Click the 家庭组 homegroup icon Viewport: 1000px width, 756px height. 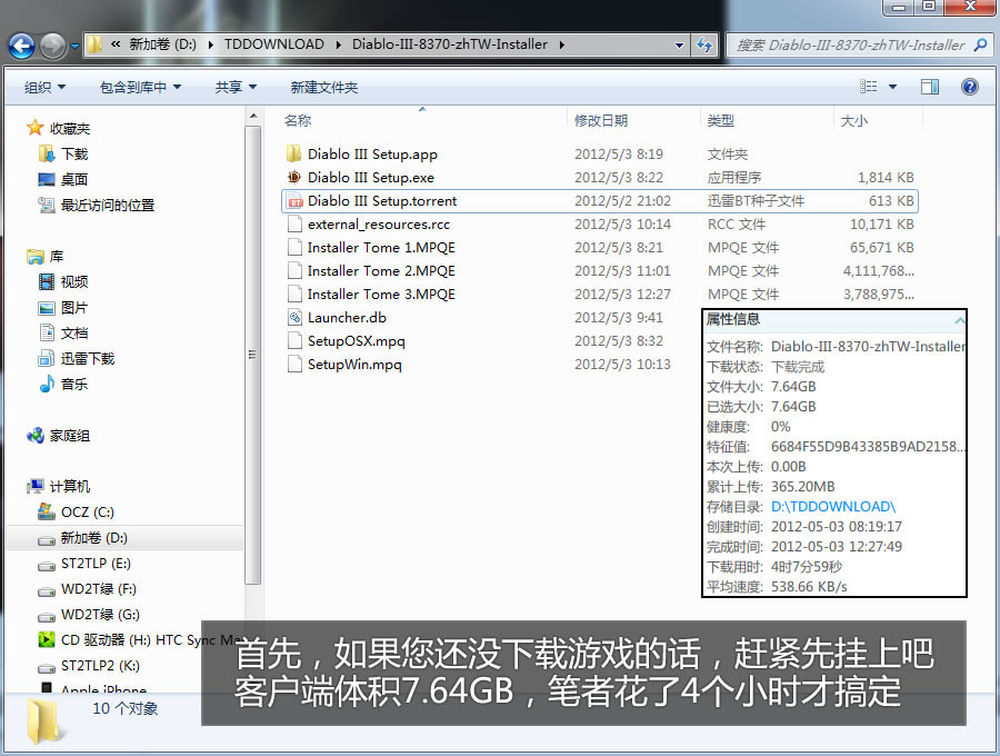click(35, 436)
